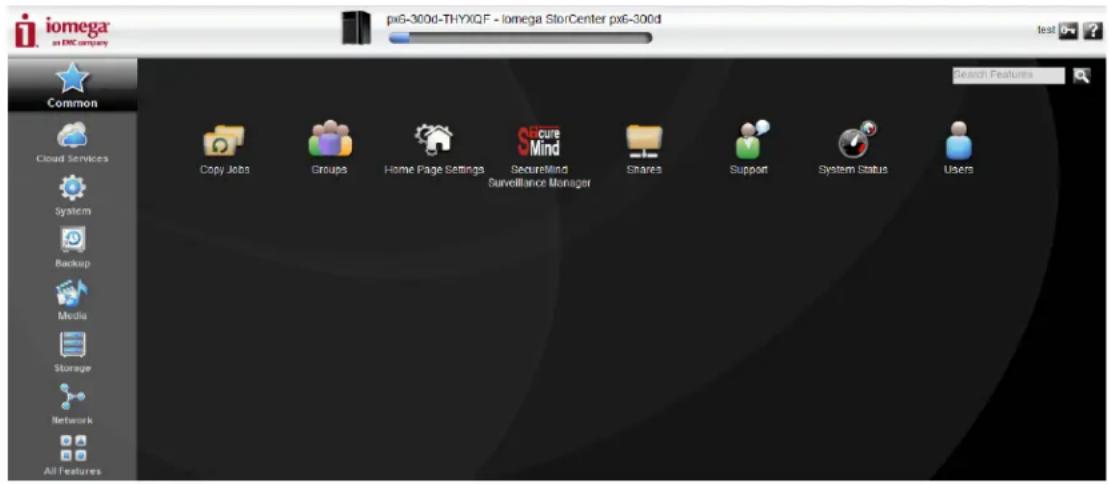This screenshot has width=1109, height=484.
Task: Click the StorCenter device tower icon
Action: tap(356, 28)
